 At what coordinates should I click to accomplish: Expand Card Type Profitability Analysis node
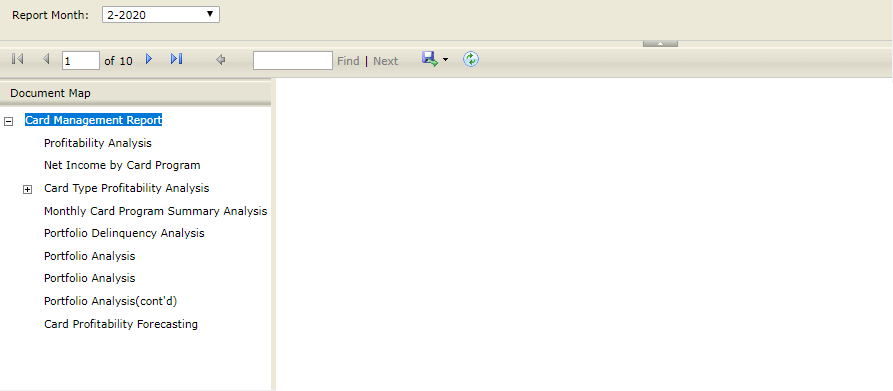(27, 190)
